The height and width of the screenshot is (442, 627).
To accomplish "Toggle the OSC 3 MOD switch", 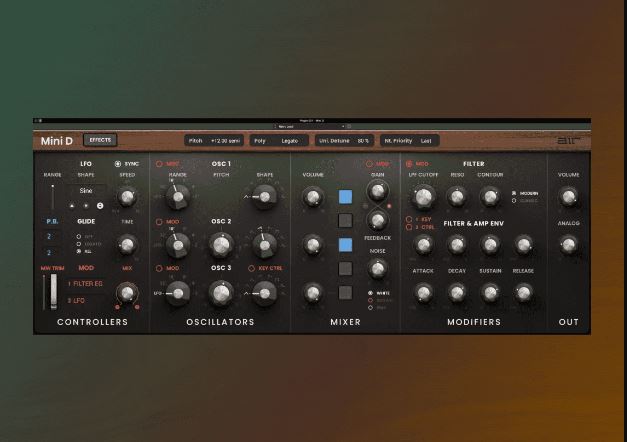I will 159,268.
